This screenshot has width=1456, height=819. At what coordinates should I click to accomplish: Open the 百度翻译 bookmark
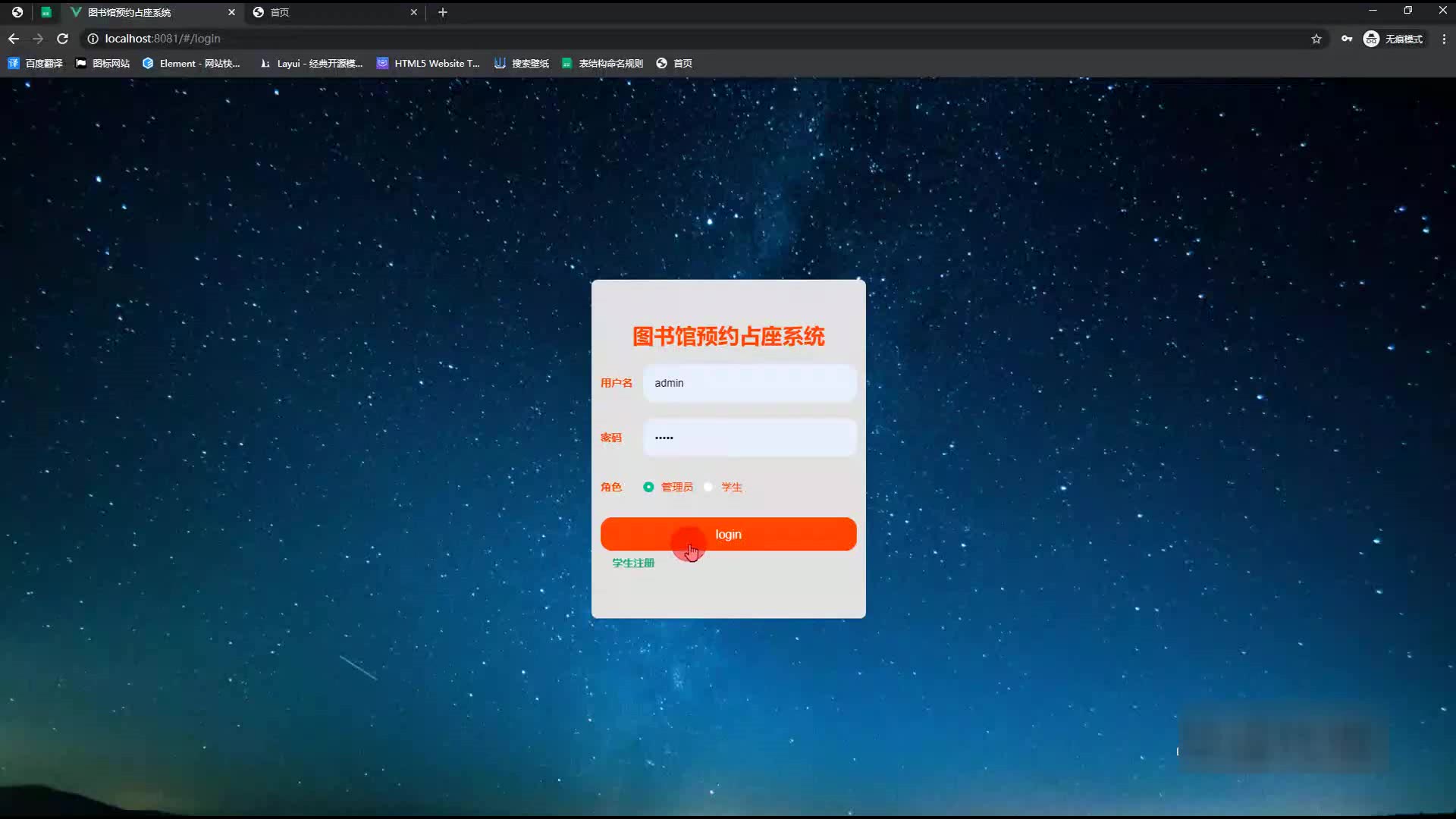(x=36, y=64)
